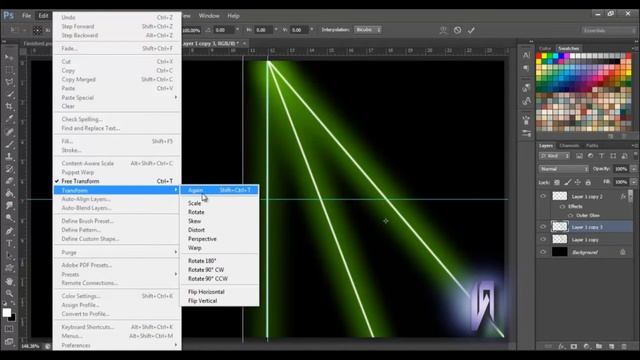Click the Background layer thumbnail
This screenshot has width=640, height=360.
point(560,252)
